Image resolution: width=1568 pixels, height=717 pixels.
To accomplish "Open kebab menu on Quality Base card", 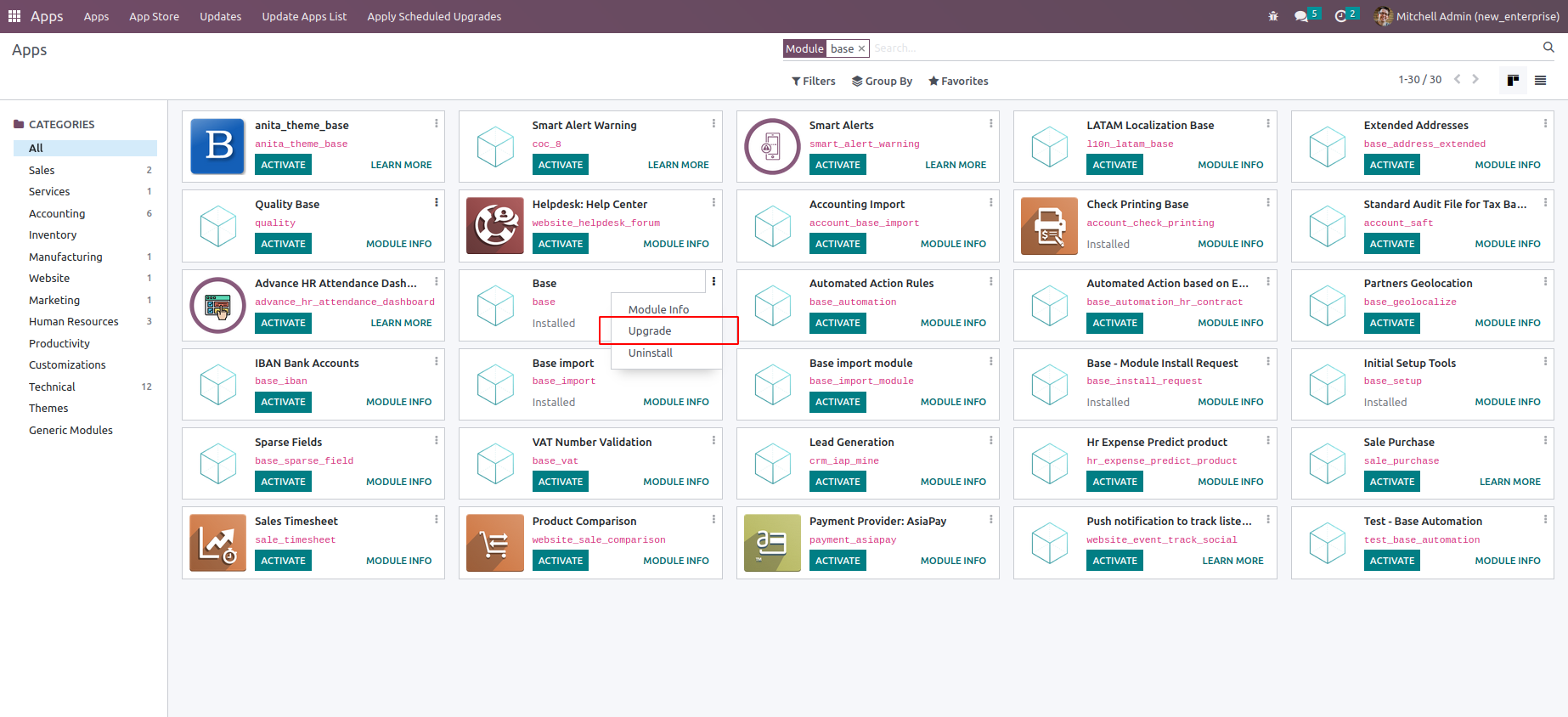I will coord(437,202).
